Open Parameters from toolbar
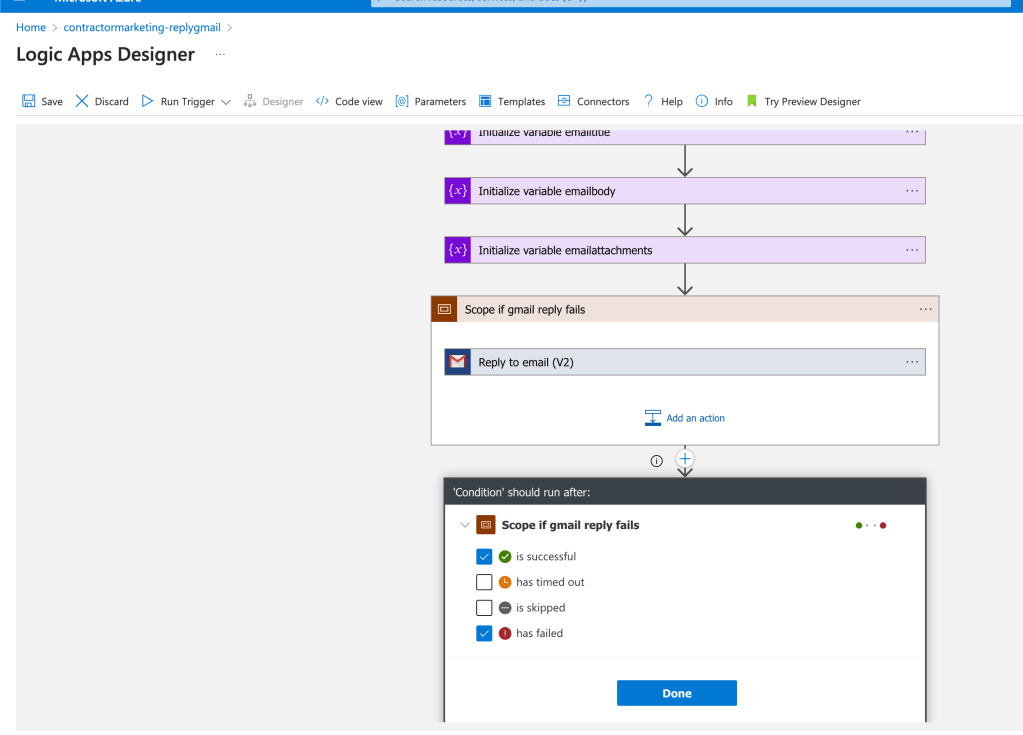The height and width of the screenshot is (735, 1023). 431,102
